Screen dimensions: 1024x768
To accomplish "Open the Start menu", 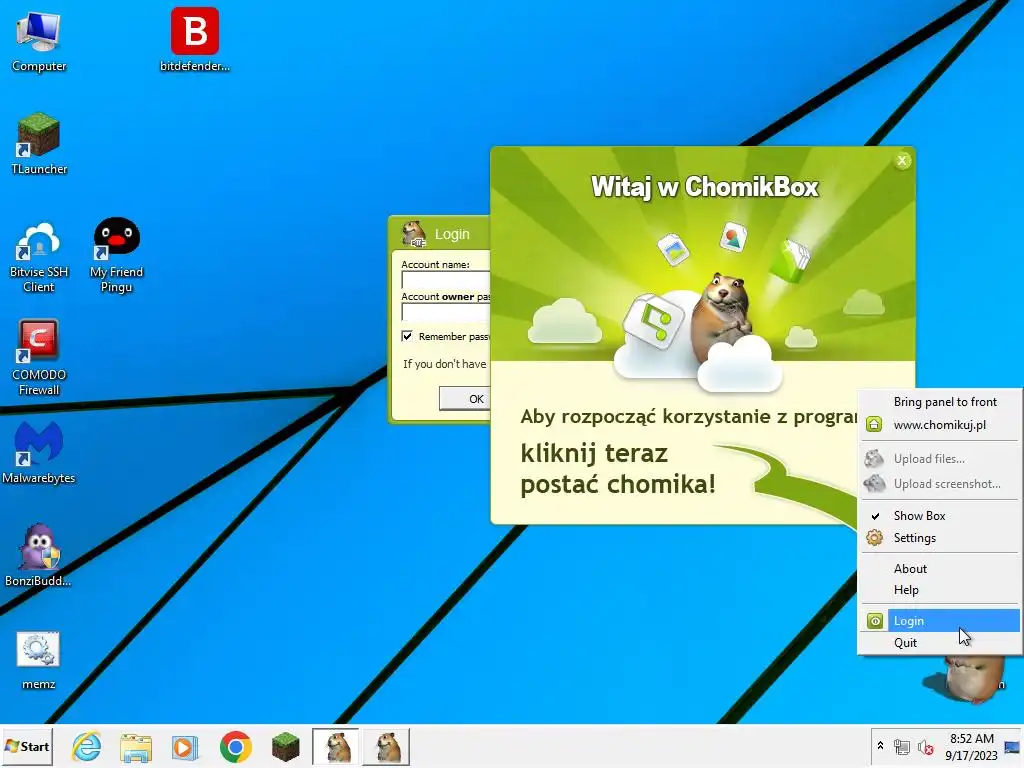I will tap(27, 746).
